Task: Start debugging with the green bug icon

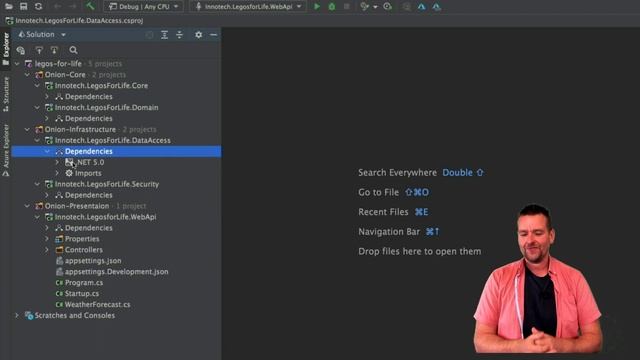Action: tap(332, 7)
